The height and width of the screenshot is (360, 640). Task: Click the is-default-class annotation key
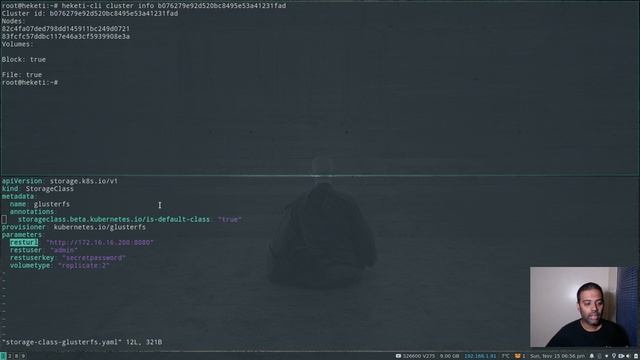(114, 220)
